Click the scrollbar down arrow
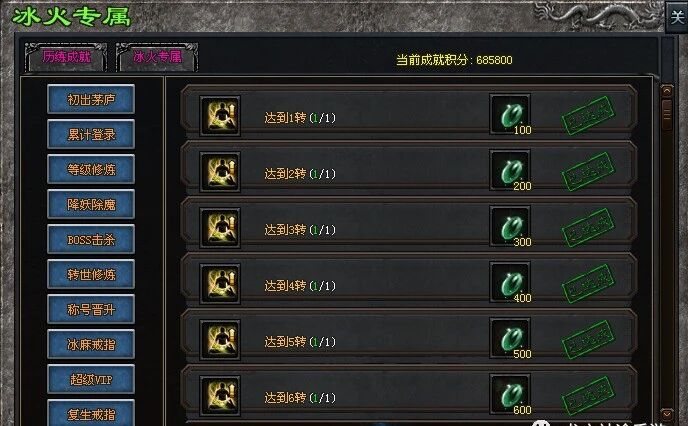Image resolution: width=688 pixels, height=426 pixels. point(667,414)
